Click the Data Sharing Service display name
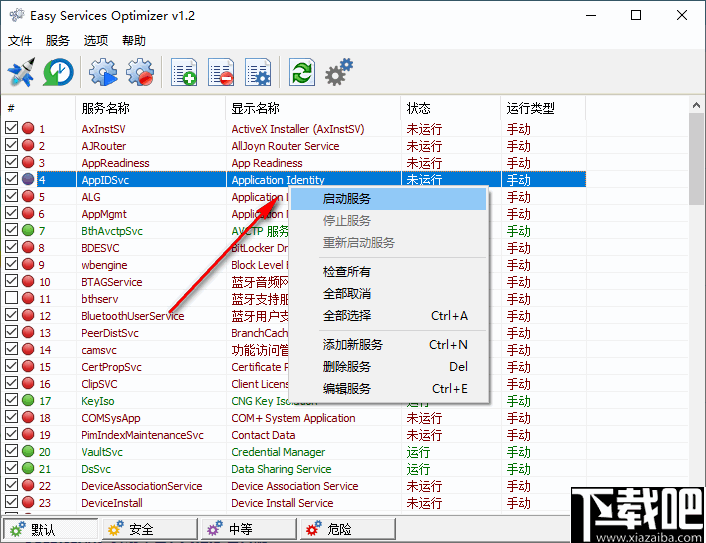The width and height of the screenshot is (706, 543). [281, 469]
